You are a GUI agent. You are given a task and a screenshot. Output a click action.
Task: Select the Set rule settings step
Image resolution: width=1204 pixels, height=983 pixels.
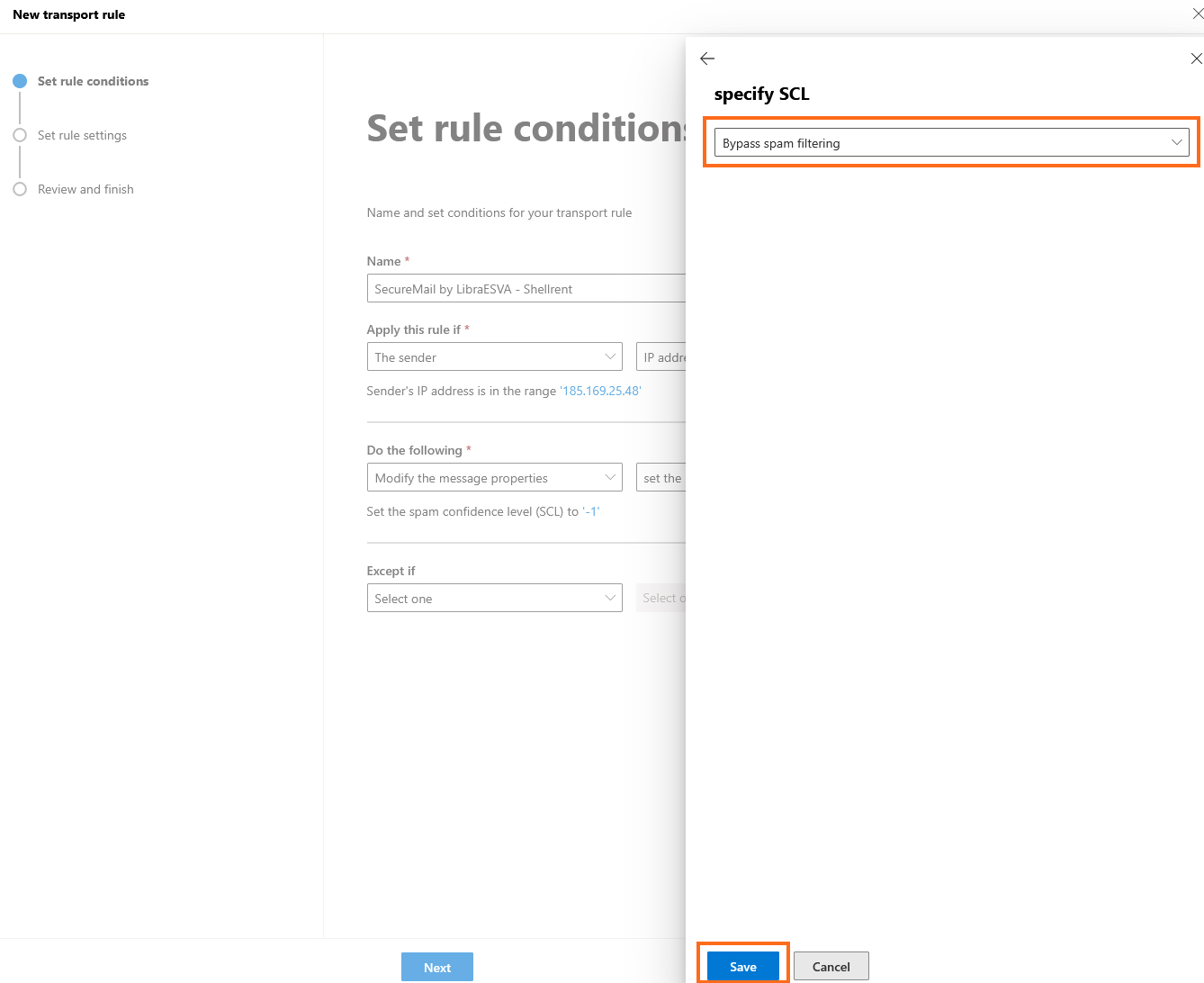82,135
